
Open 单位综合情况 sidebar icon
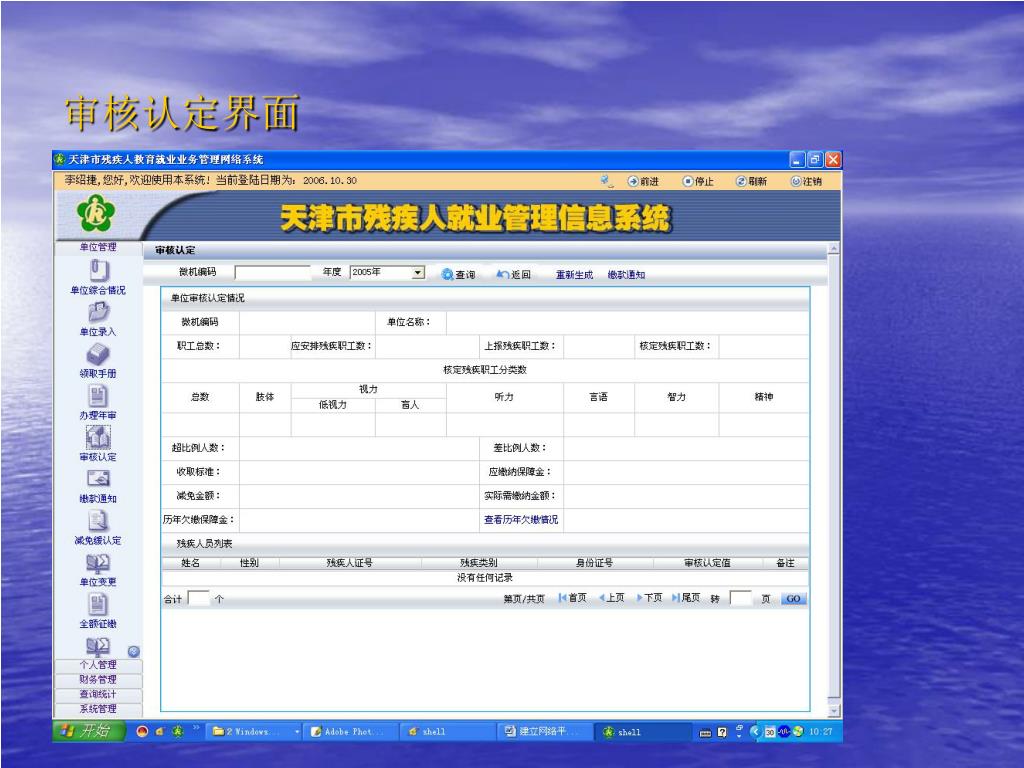pos(98,270)
